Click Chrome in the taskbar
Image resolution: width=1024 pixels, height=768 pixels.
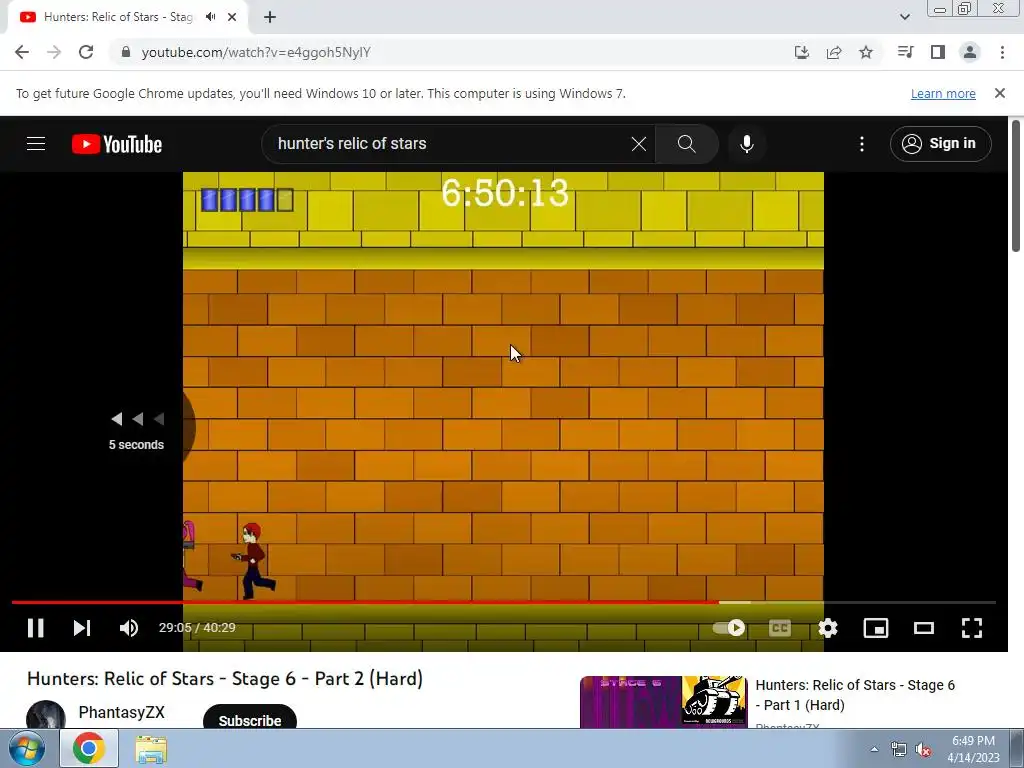tap(89, 748)
